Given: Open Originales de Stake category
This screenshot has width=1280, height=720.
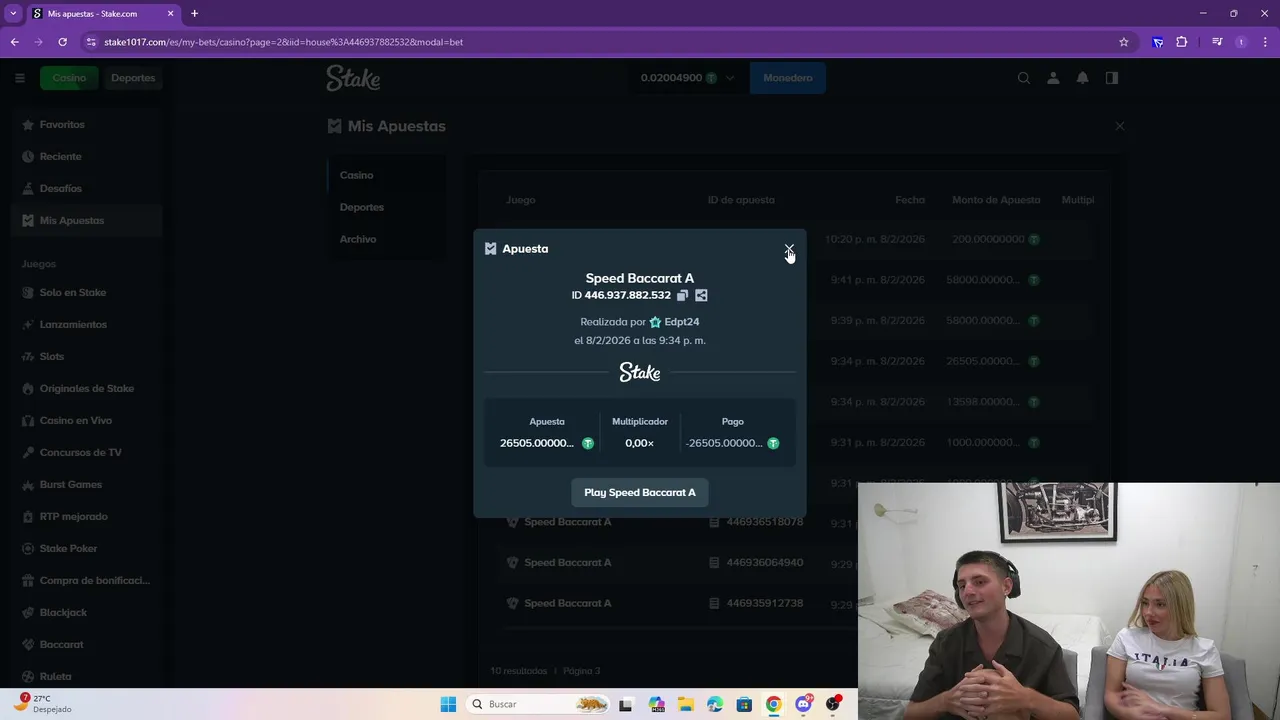Looking at the screenshot, I should (84, 389).
